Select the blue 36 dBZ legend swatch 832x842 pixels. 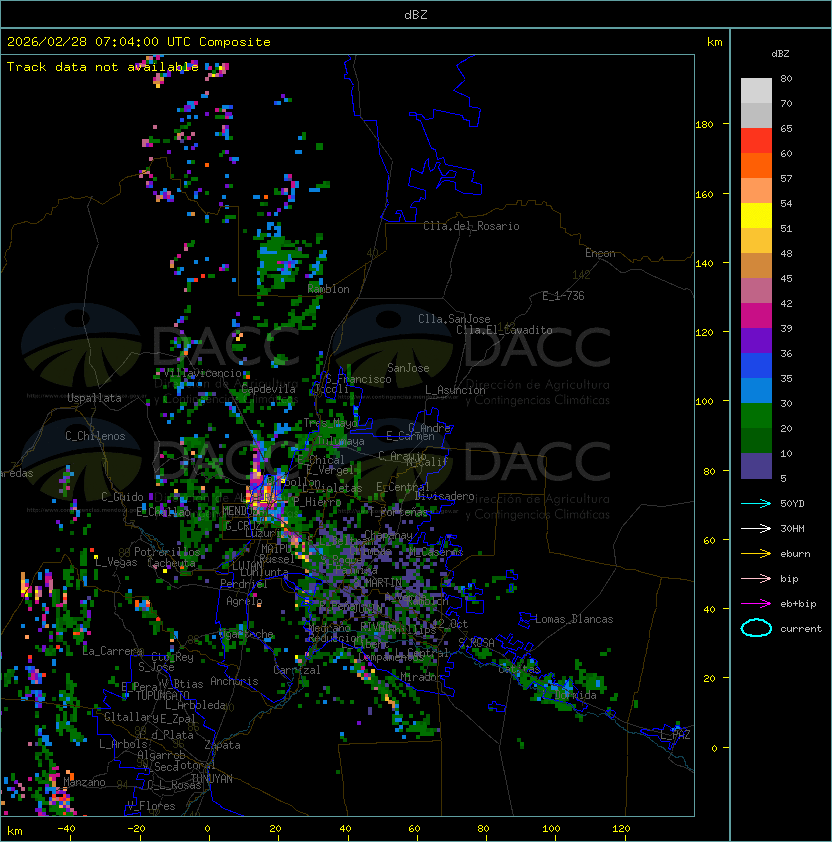pos(756,366)
